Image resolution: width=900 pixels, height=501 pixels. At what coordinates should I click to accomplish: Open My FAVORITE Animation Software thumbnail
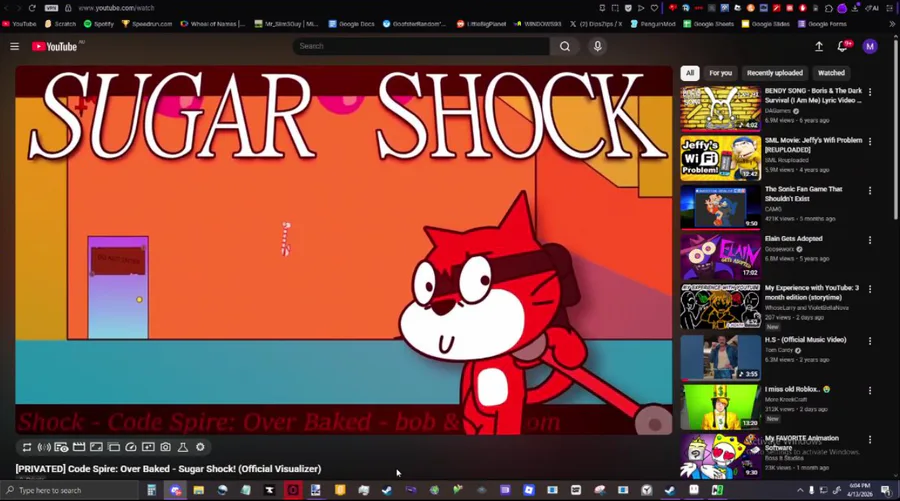pyautogui.click(x=721, y=456)
